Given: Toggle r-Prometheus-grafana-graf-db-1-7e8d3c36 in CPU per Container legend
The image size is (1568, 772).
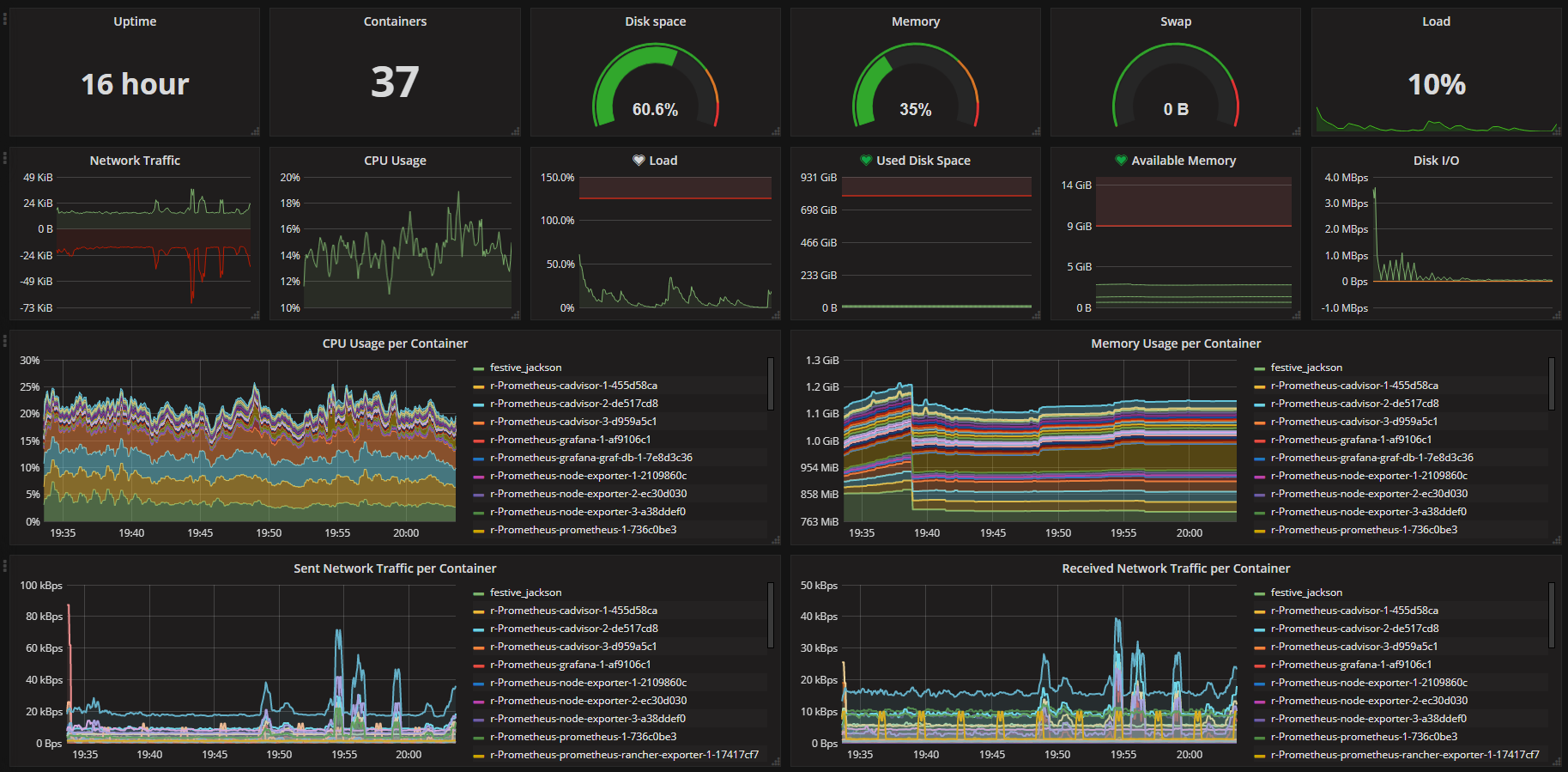Looking at the screenshot, I should coord(591,458).
